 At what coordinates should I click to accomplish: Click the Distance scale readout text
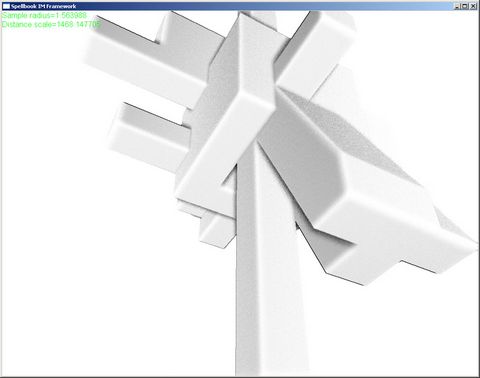click(x=51, y=24)
